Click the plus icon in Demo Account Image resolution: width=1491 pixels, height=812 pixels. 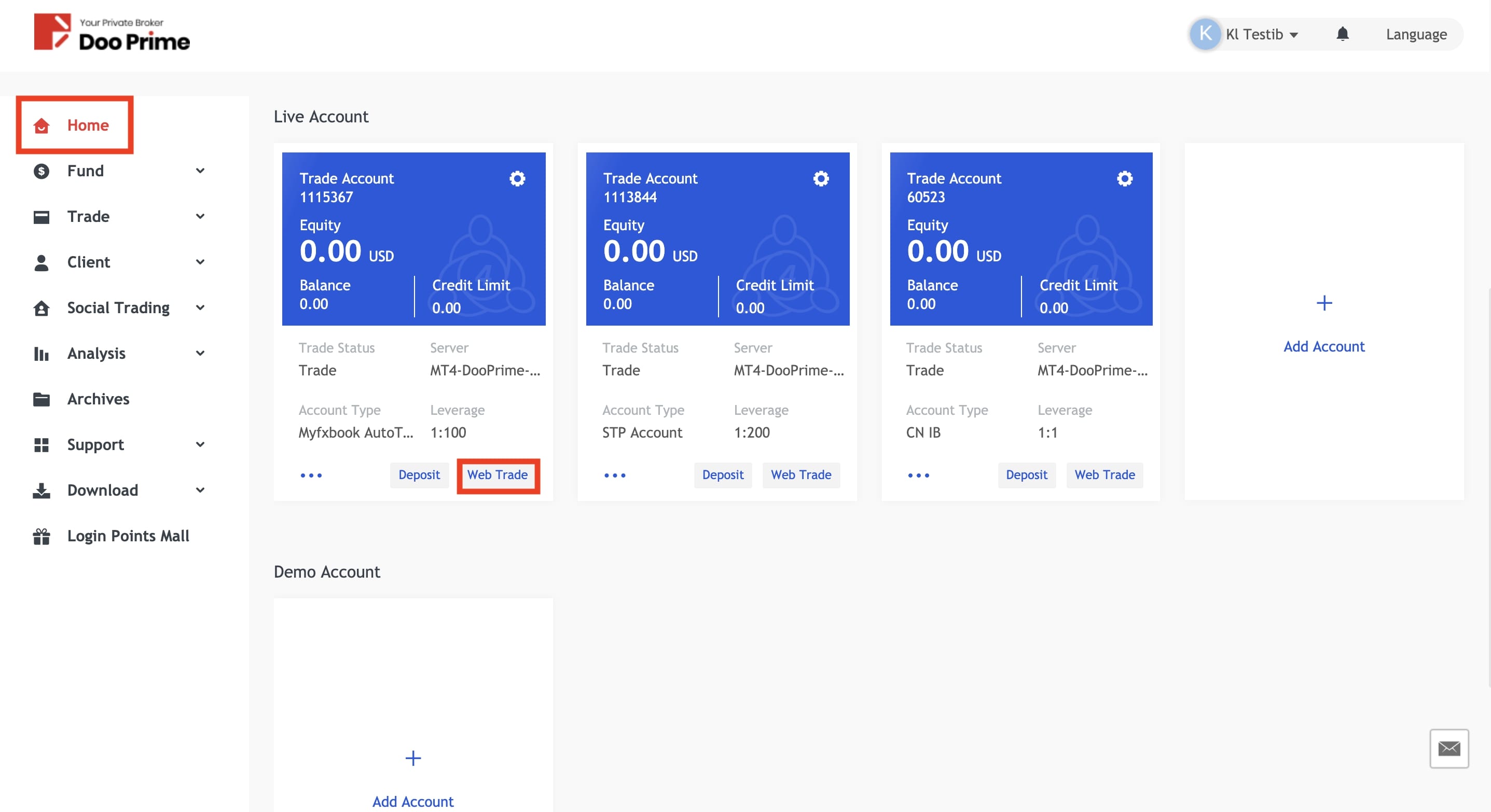pyautogui.click(x=412, y=758)
